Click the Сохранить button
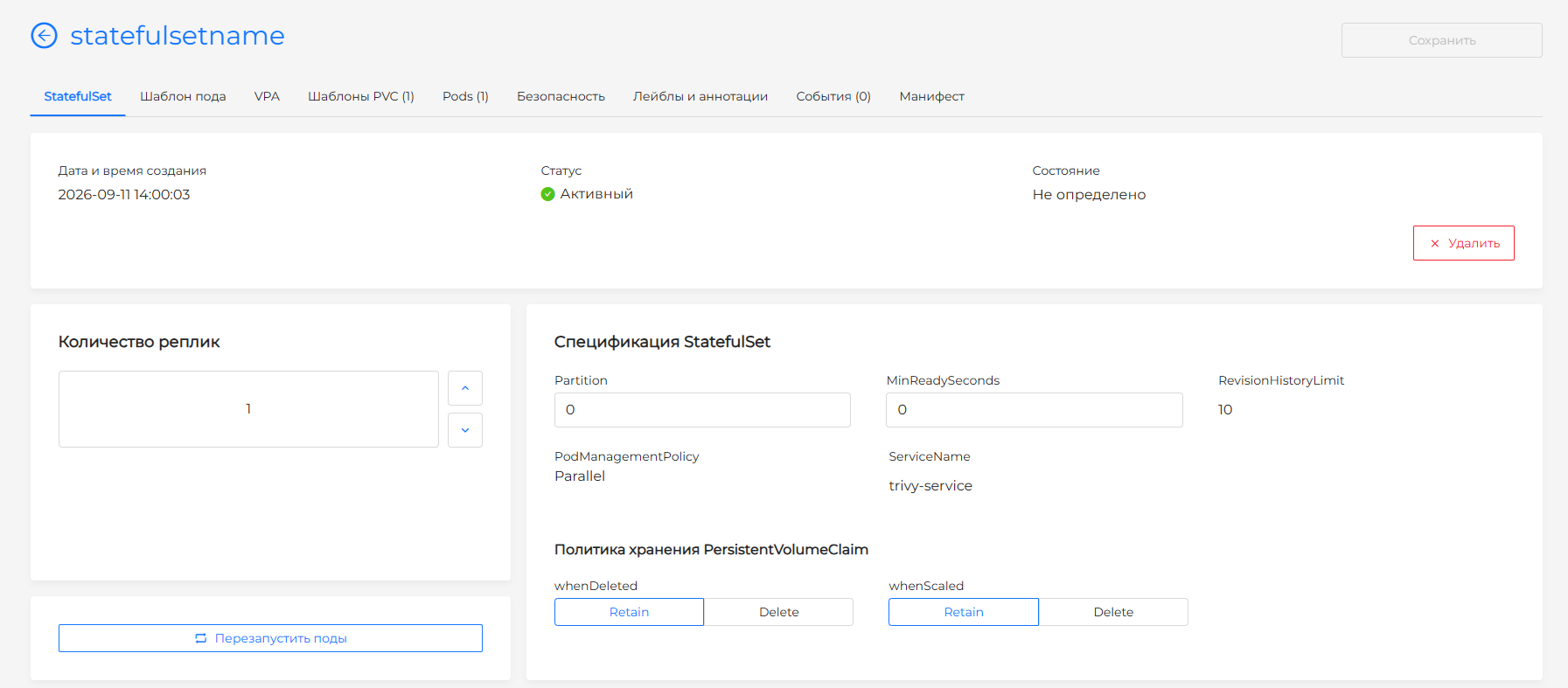The height and width of the screenshot is (688, 1568). tap(1442, 40)
